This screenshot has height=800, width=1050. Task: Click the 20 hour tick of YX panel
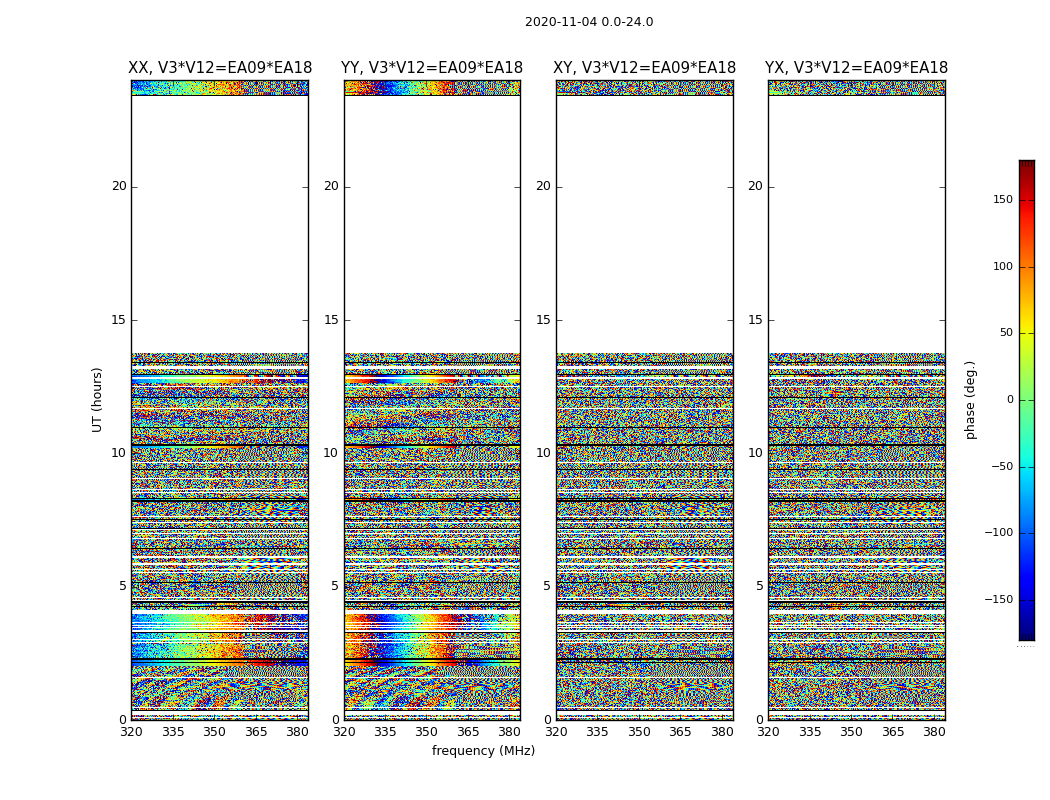[756, 186]
